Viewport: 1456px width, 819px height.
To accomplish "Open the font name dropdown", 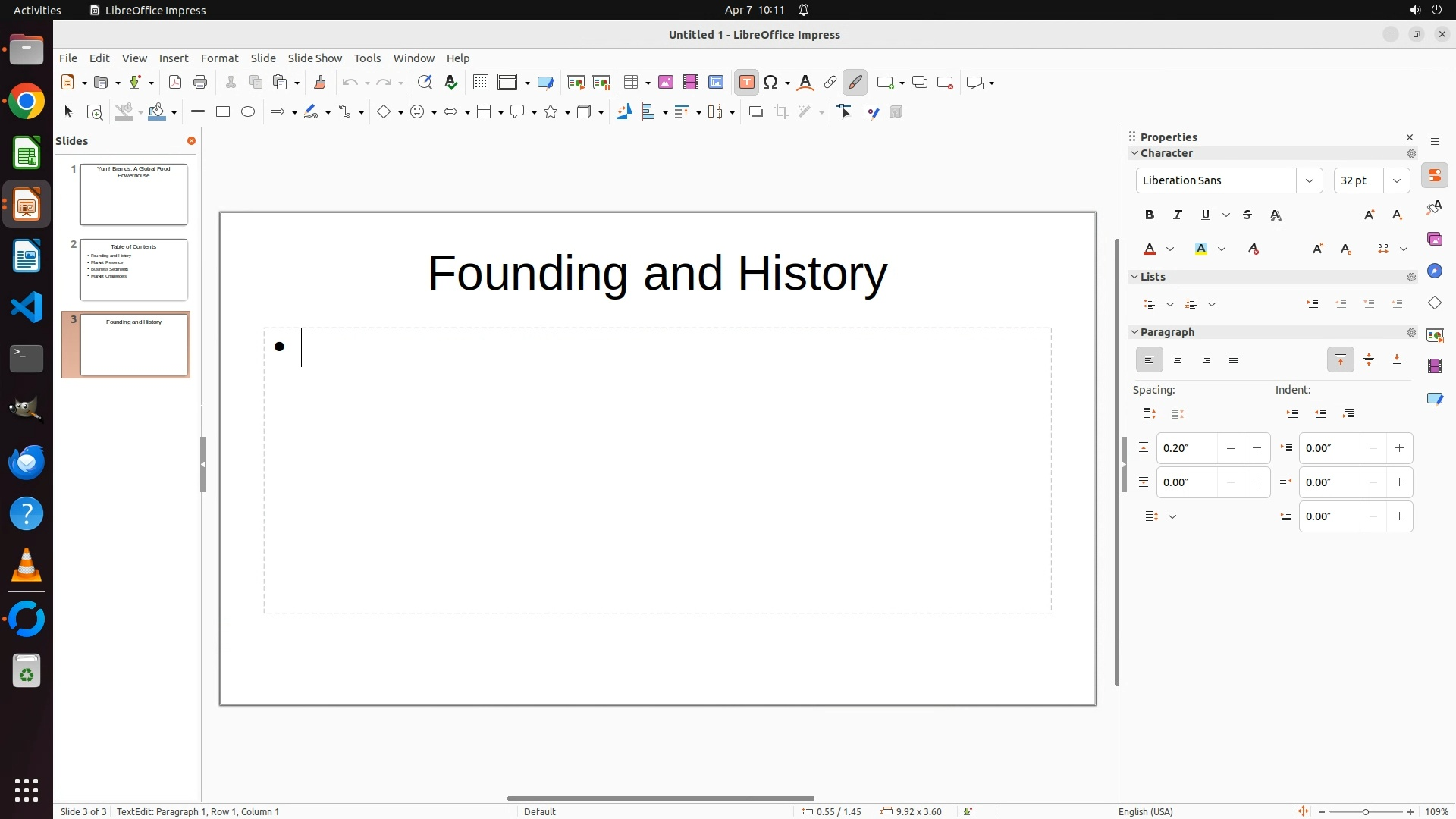I will click(x=1310, y=180).
